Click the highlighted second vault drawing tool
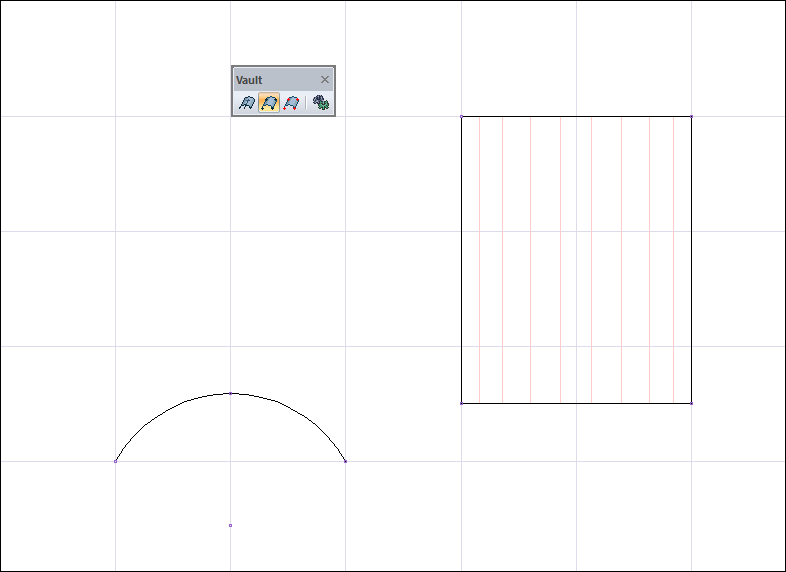 [269, 103]
